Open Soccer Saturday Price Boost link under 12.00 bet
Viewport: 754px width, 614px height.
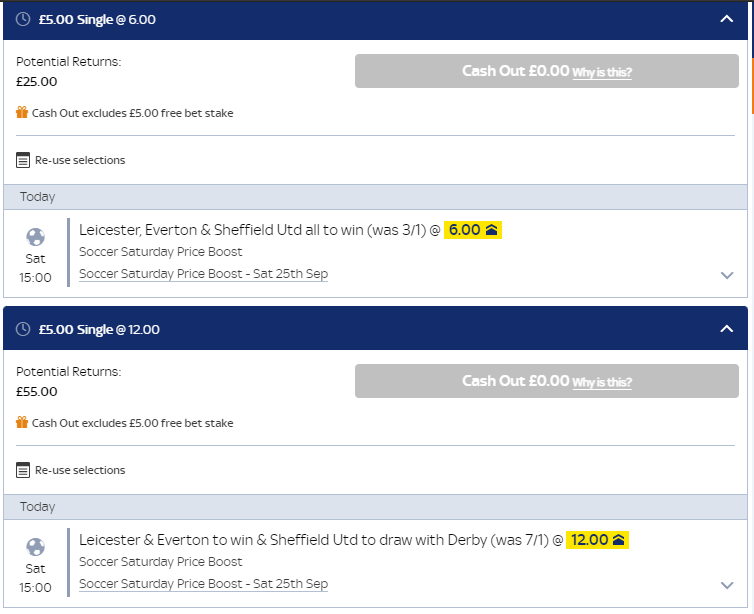(203, 584)
